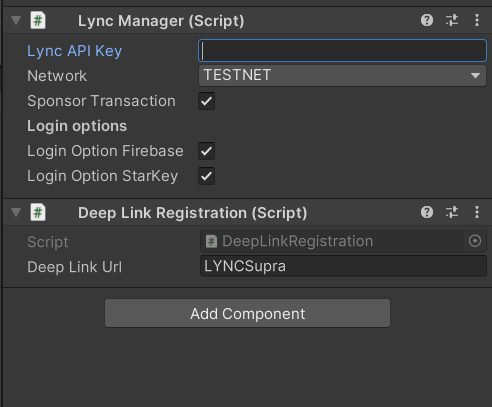Open help for Lync Manager script
Viewport: 492px width, 407px height.
(x=427, y=20)
